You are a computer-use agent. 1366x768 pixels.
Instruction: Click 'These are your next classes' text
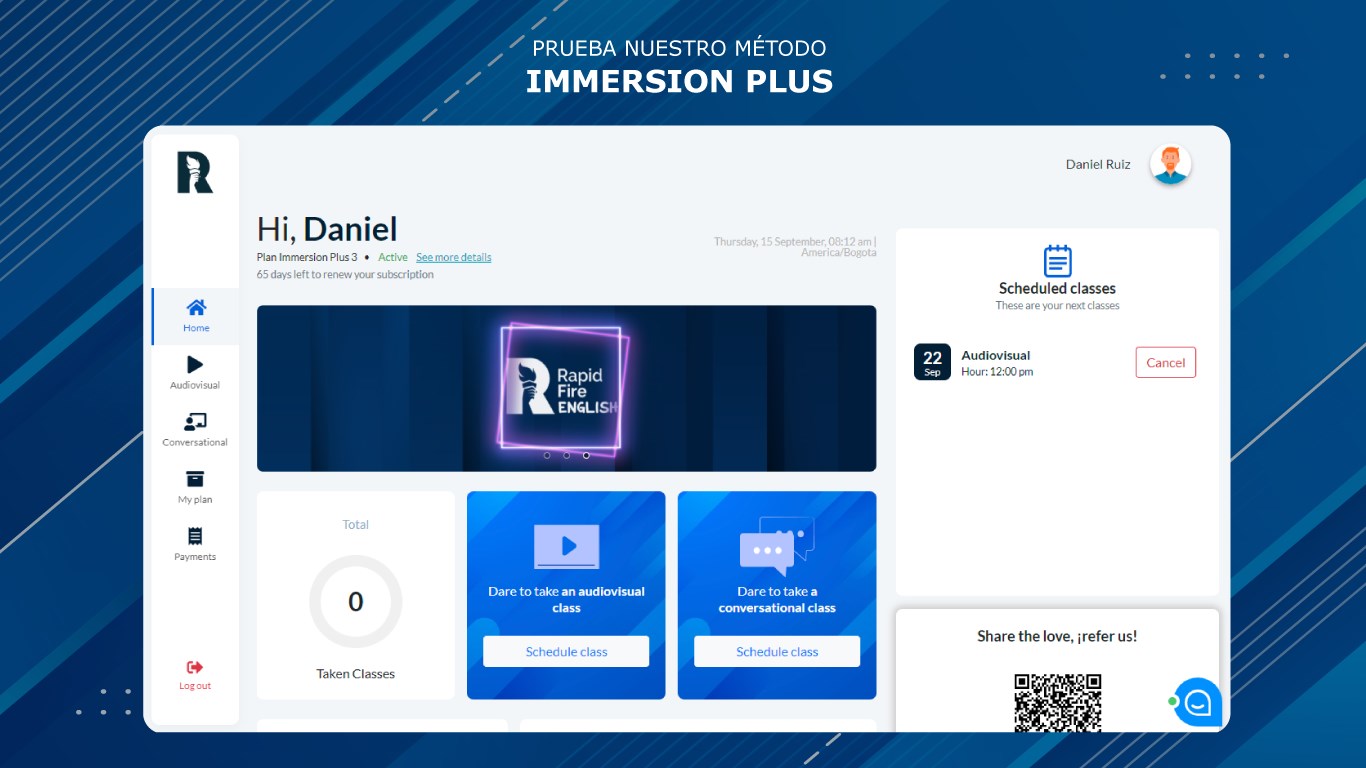[1057, 306]
